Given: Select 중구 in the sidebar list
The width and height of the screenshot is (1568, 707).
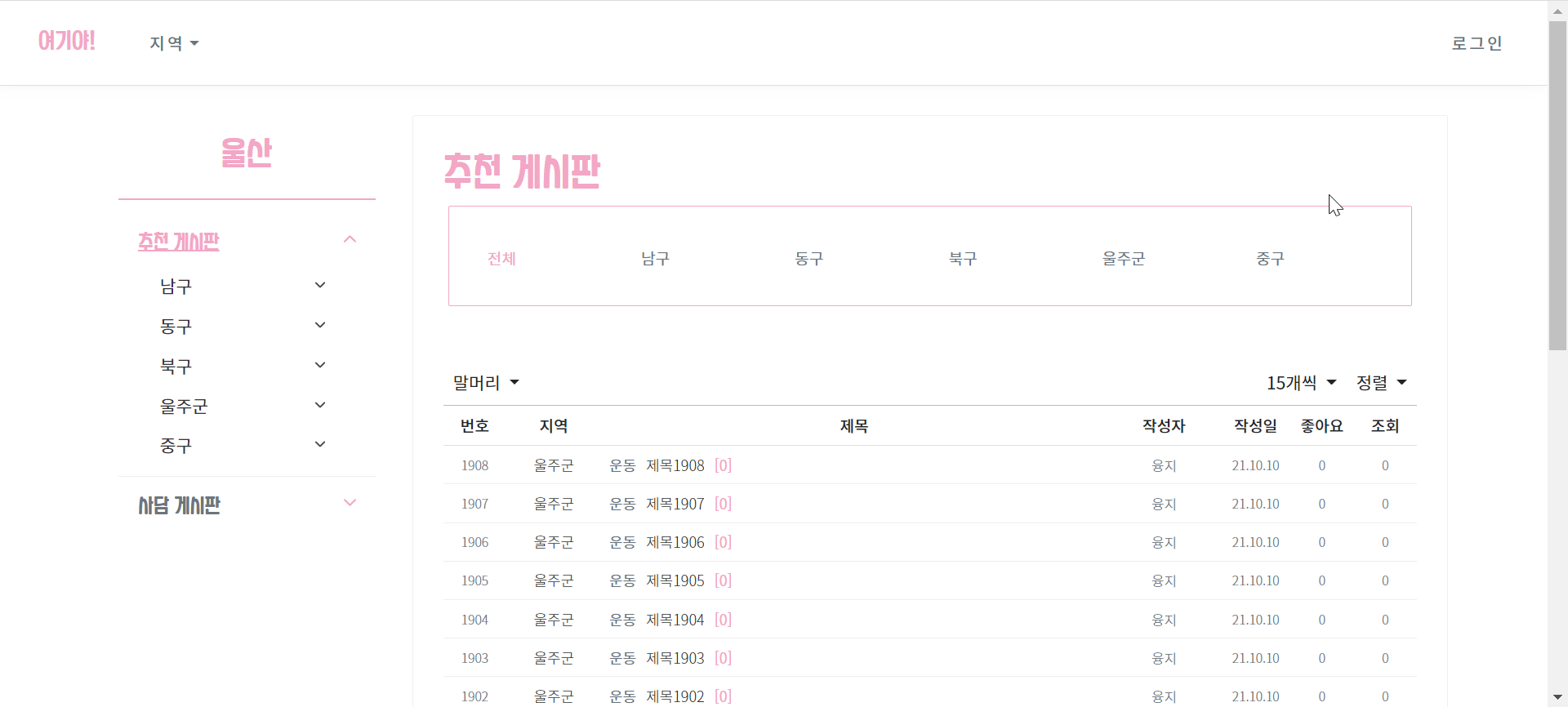Looking at the screenshot, I should point(176,446).
